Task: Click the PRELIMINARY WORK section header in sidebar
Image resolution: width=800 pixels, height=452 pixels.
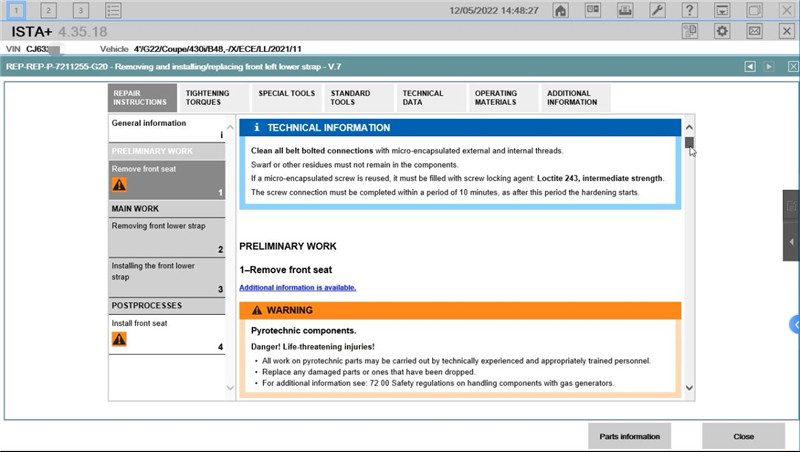Action: tap(167, 152)
